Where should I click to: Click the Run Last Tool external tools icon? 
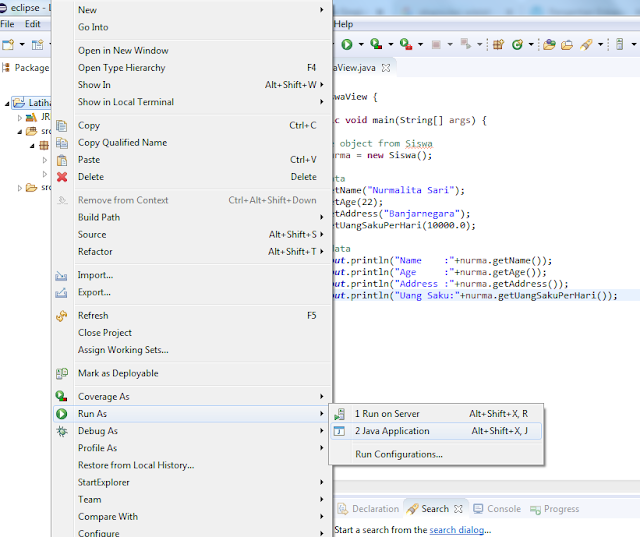pyautogui.click(x=406, y=44)
